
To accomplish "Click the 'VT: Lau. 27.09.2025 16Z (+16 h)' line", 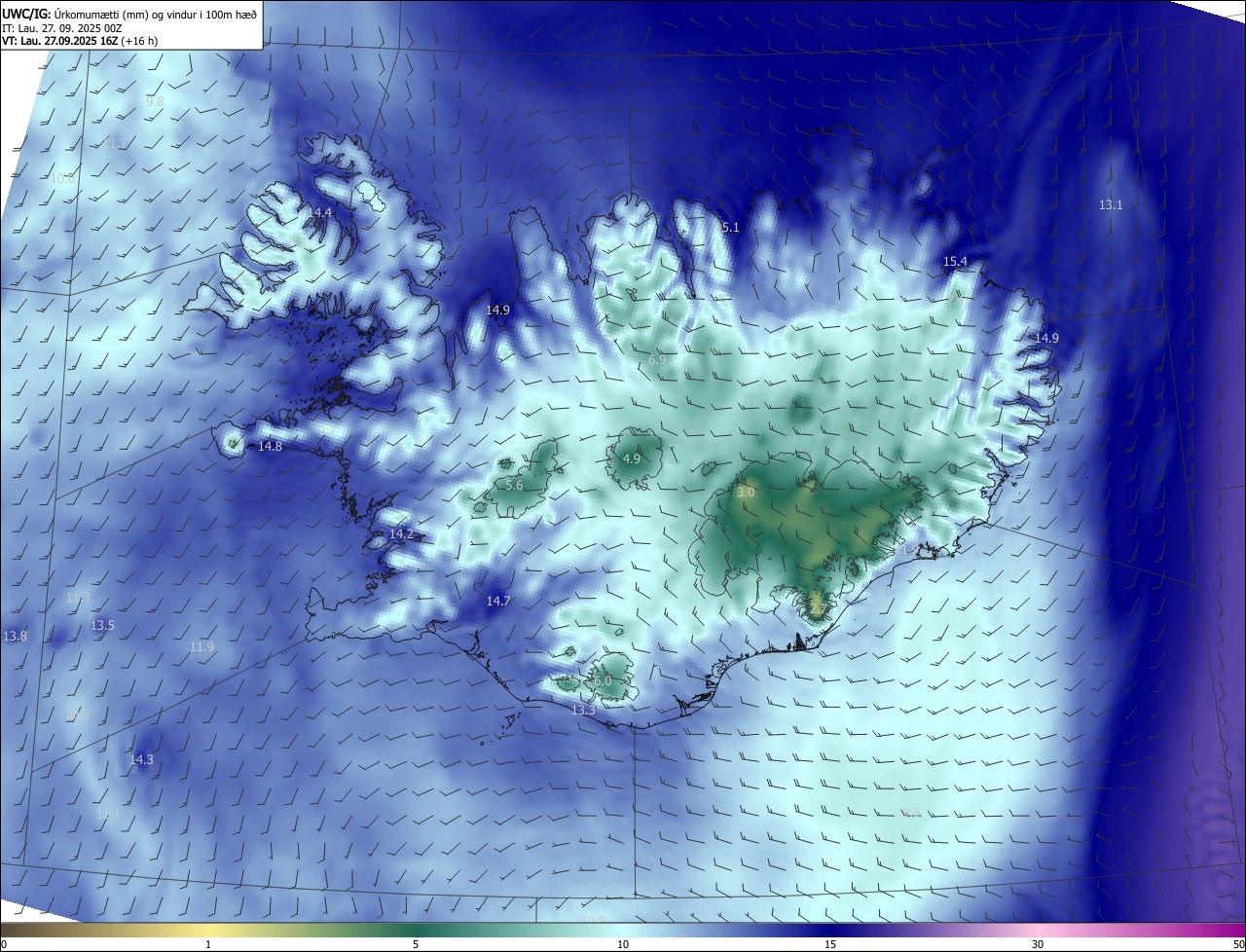I will point(80,41).
